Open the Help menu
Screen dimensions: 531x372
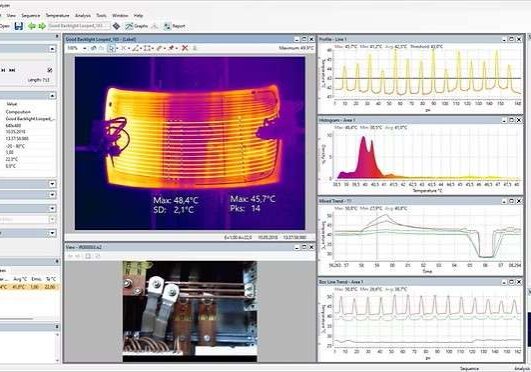pyautogui.click(x=138, y=16)
